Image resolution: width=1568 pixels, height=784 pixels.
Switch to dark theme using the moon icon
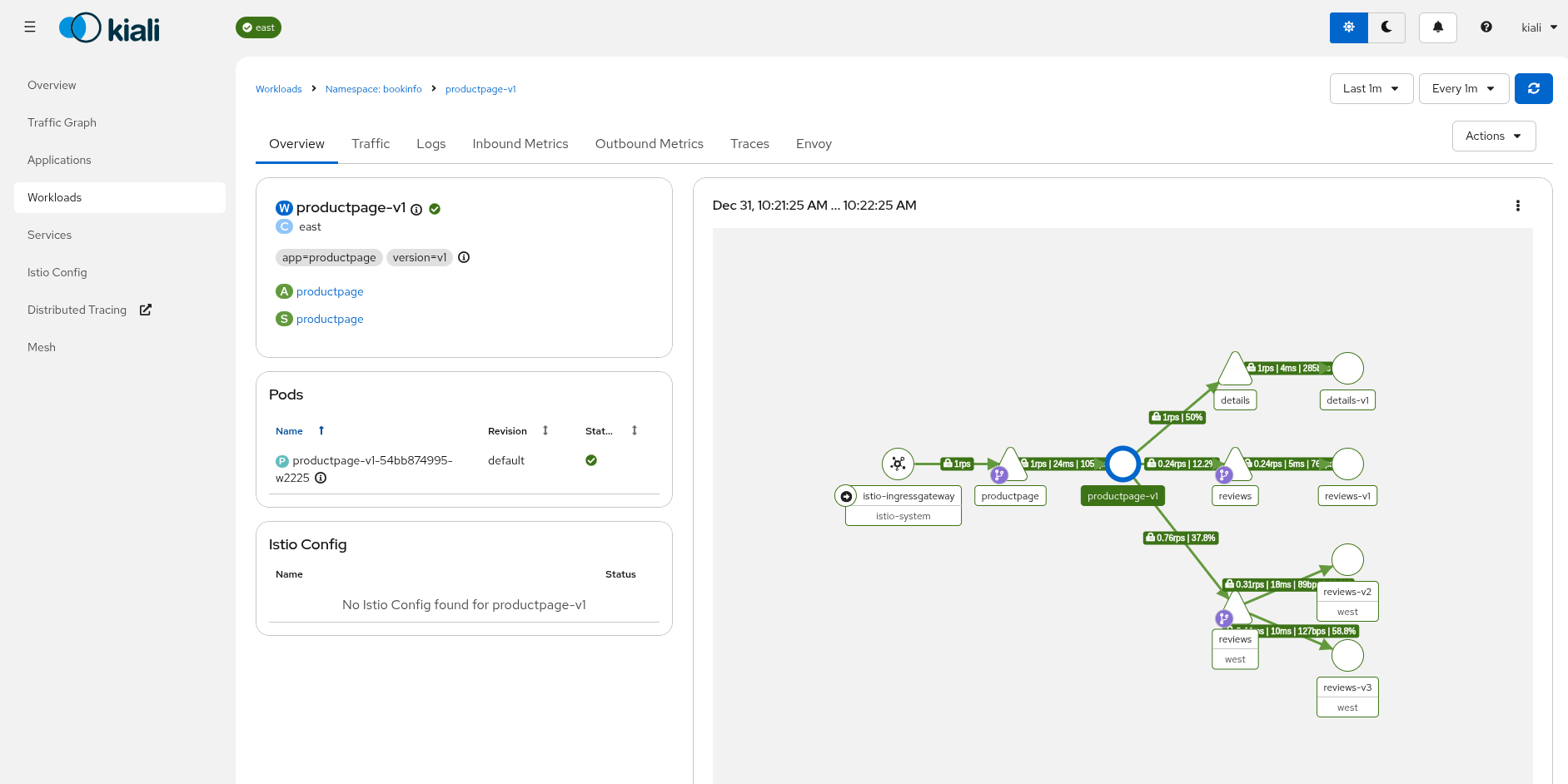pos(1386,27)
